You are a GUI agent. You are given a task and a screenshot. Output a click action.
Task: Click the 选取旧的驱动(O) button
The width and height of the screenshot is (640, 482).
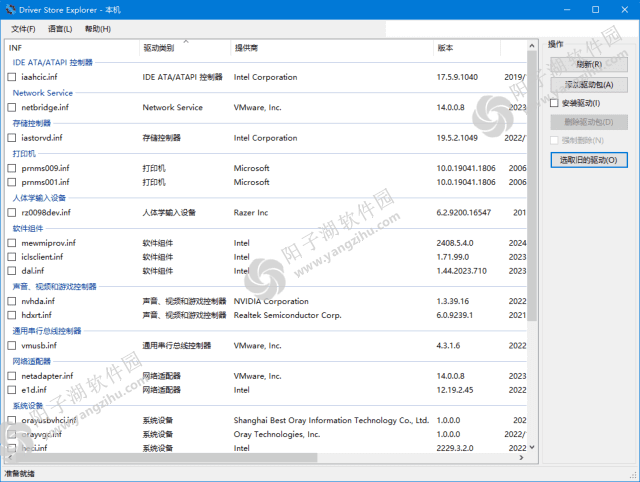pos(589,160)
